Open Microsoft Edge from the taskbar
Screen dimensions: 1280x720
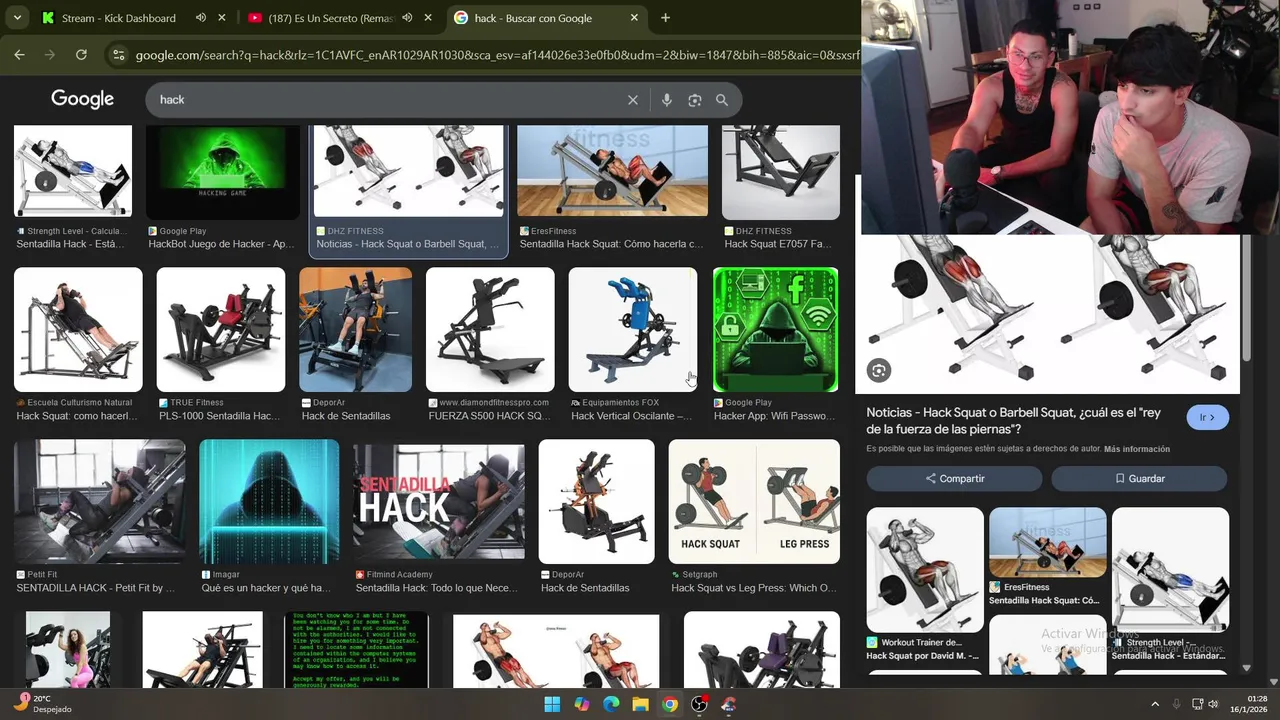[x=611, y=704]
